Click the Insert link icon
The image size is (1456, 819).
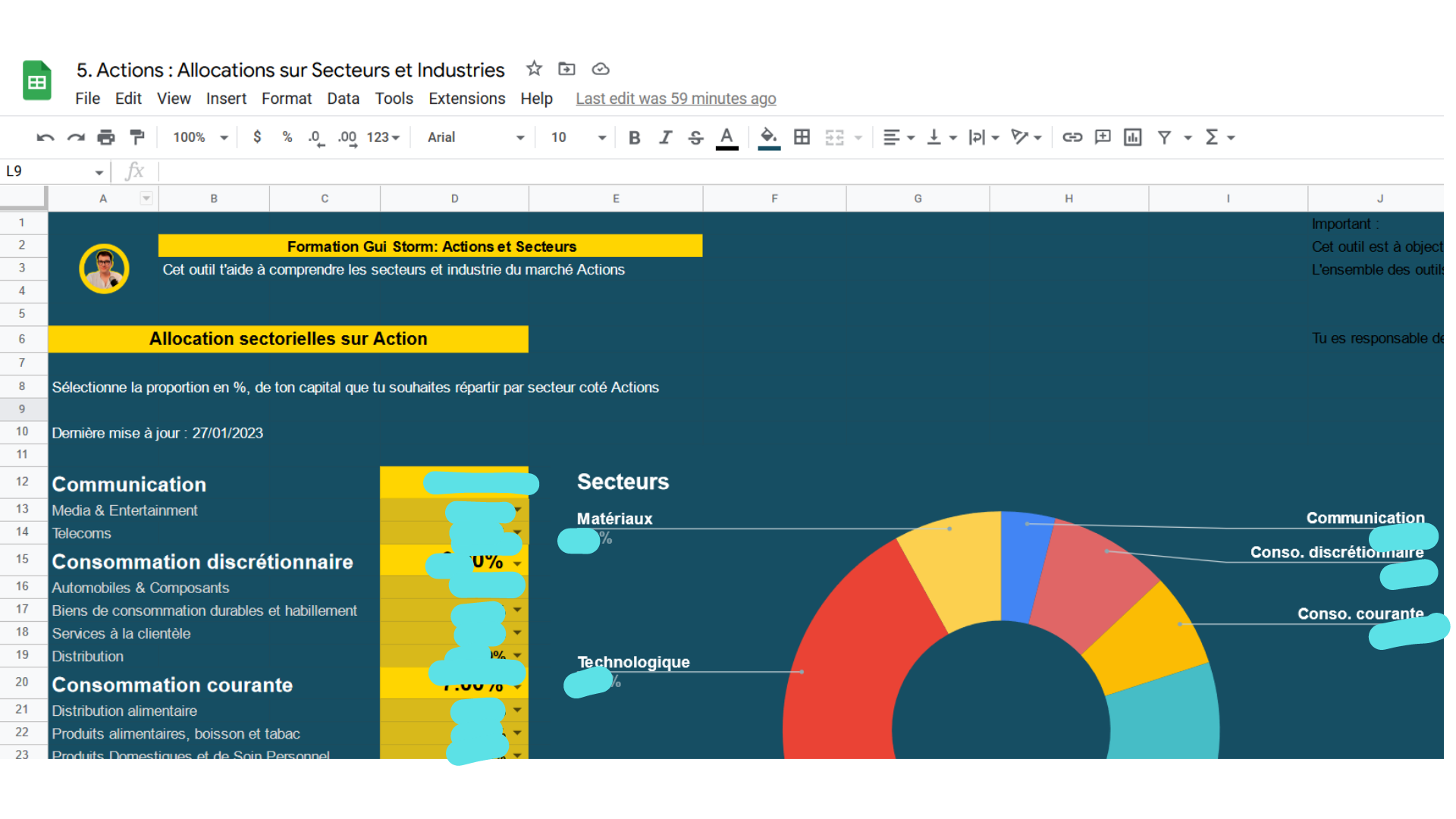click(x=1072, y=137)
